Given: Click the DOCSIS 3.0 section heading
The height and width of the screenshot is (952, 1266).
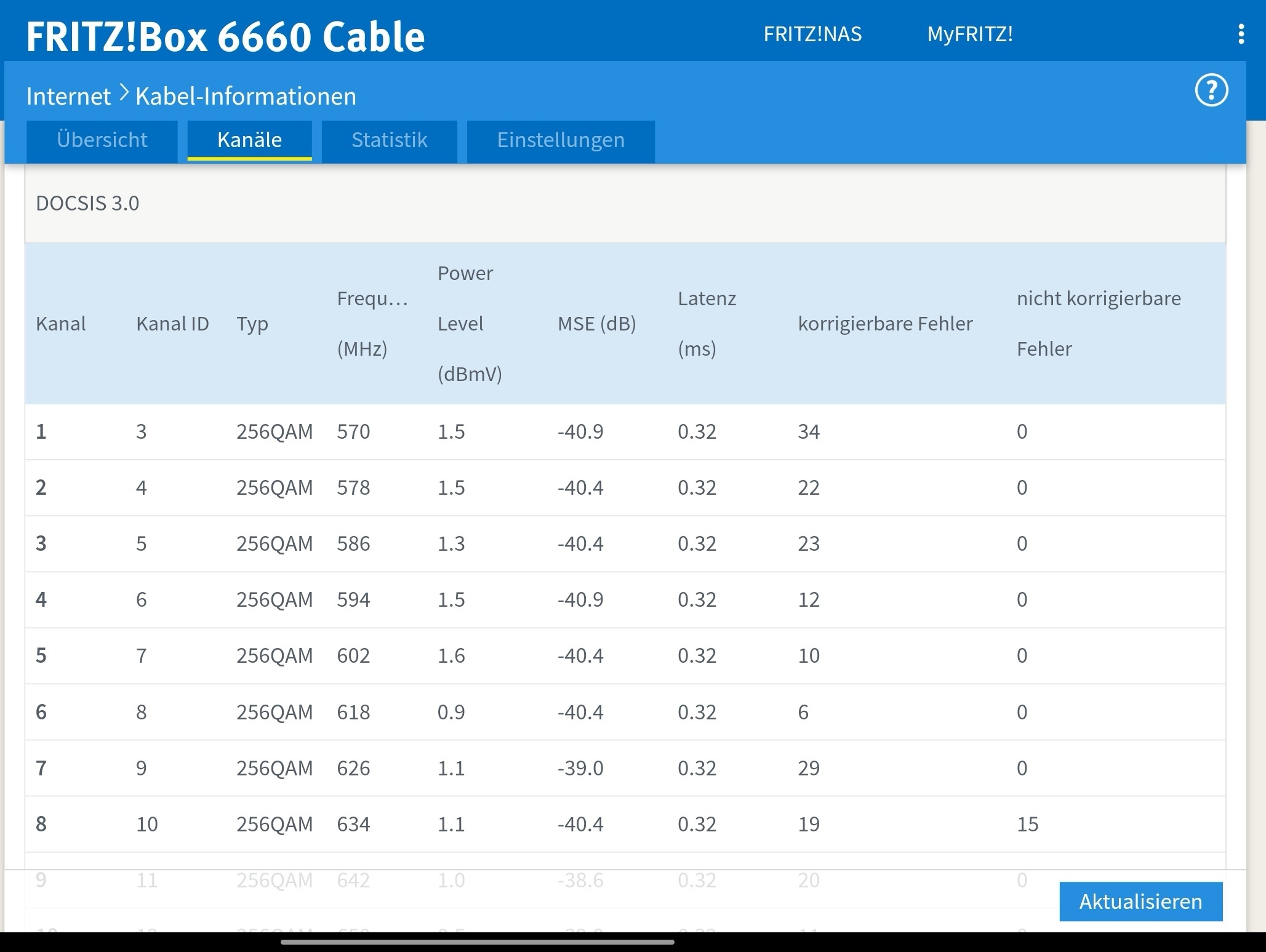Looking at the screenshot, I should pos(87,203).
